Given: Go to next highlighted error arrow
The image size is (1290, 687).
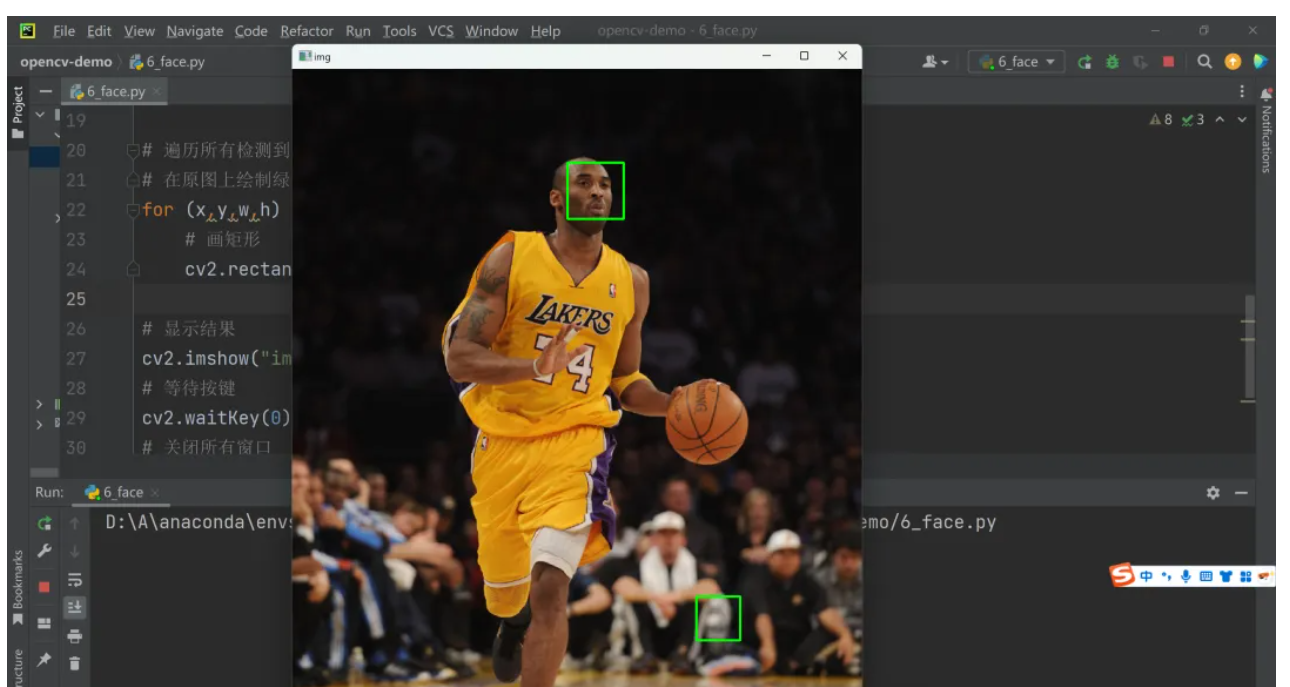Looking at the screenshot, I should tap(1242, 120).
